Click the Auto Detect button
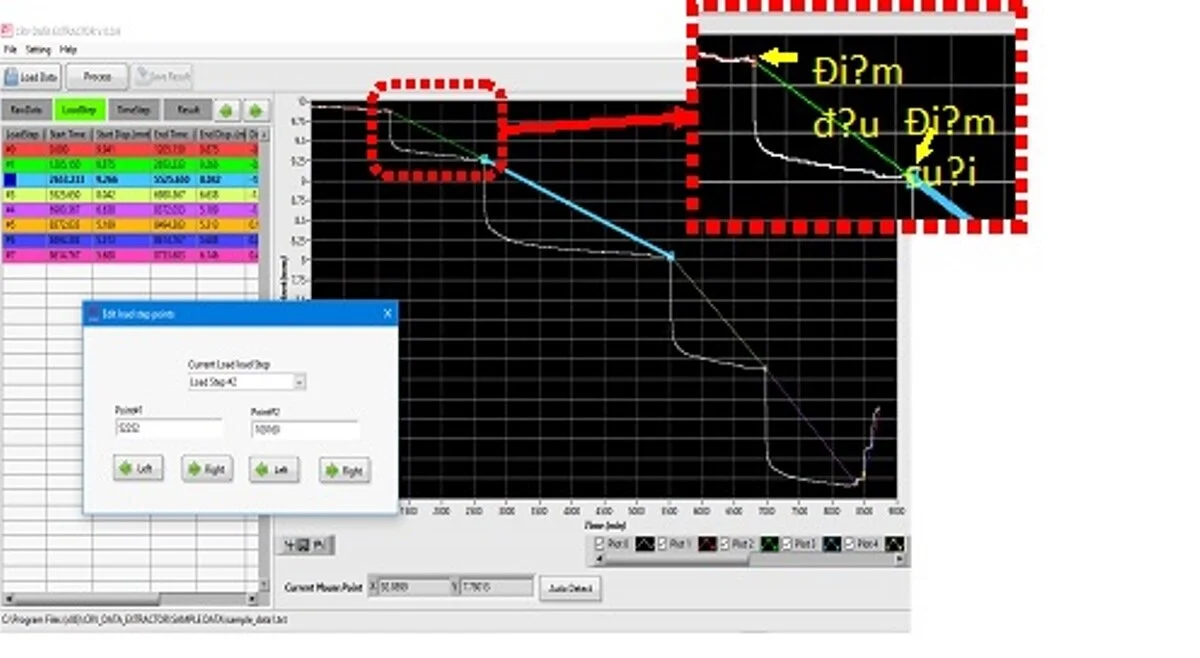 [x=570, y=588]
